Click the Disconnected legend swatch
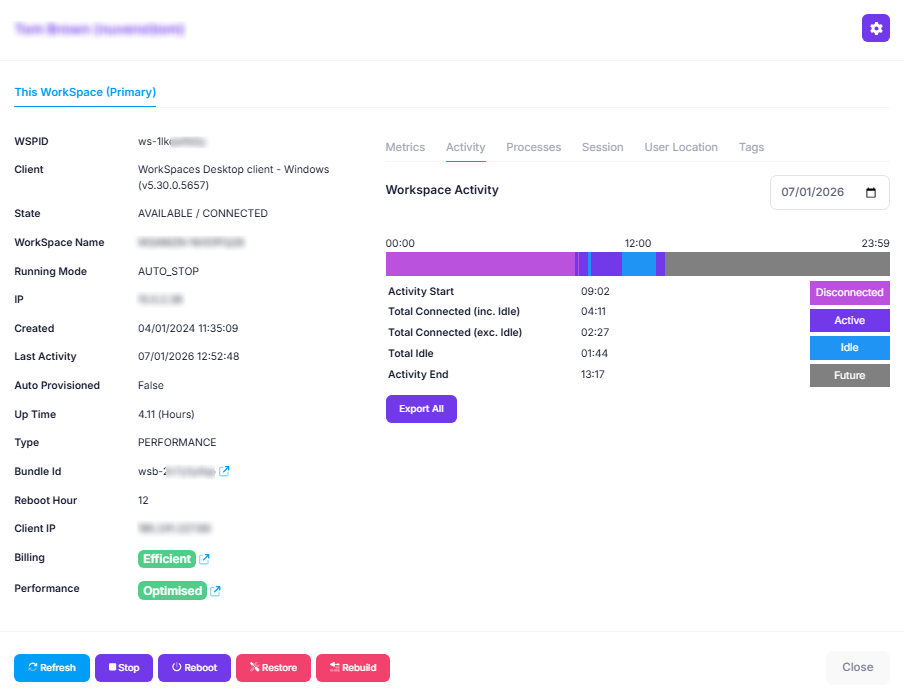Image resolution: width=904 pixels, height=700 pixels. click(849, 293)
